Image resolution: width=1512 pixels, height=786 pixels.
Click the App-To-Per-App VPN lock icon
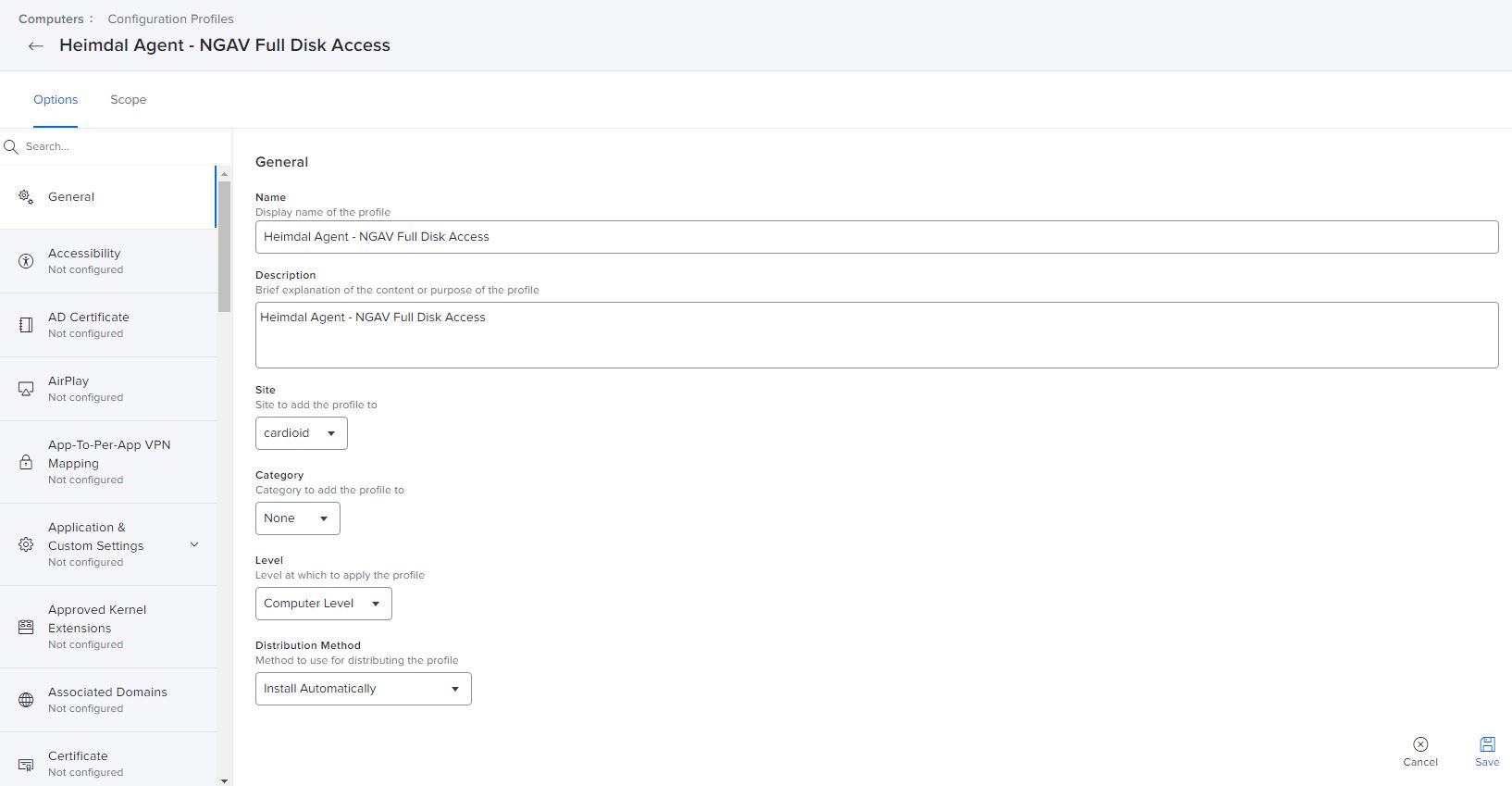pos(26,462)
